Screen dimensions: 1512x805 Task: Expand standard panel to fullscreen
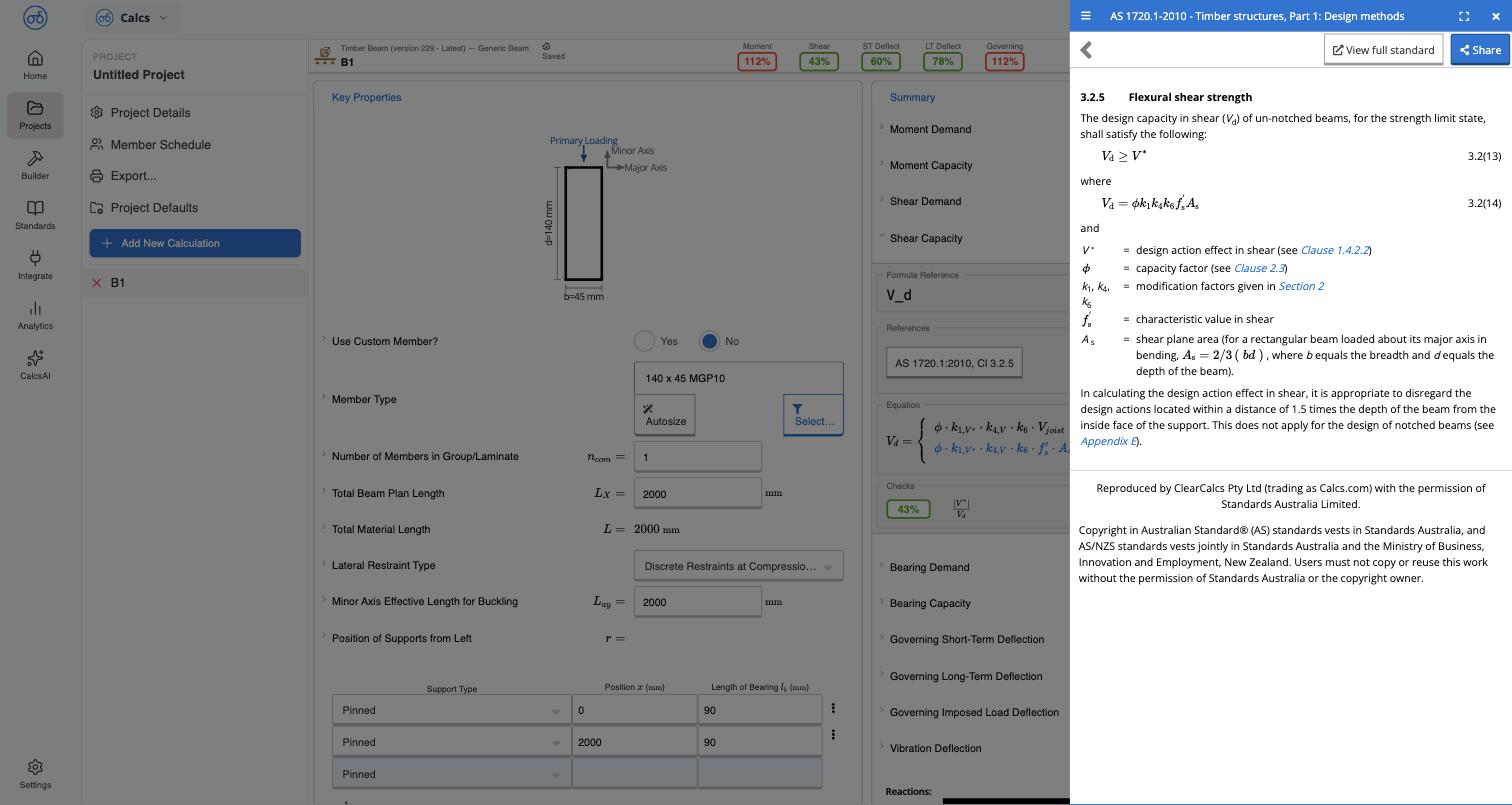point(1464,16)
